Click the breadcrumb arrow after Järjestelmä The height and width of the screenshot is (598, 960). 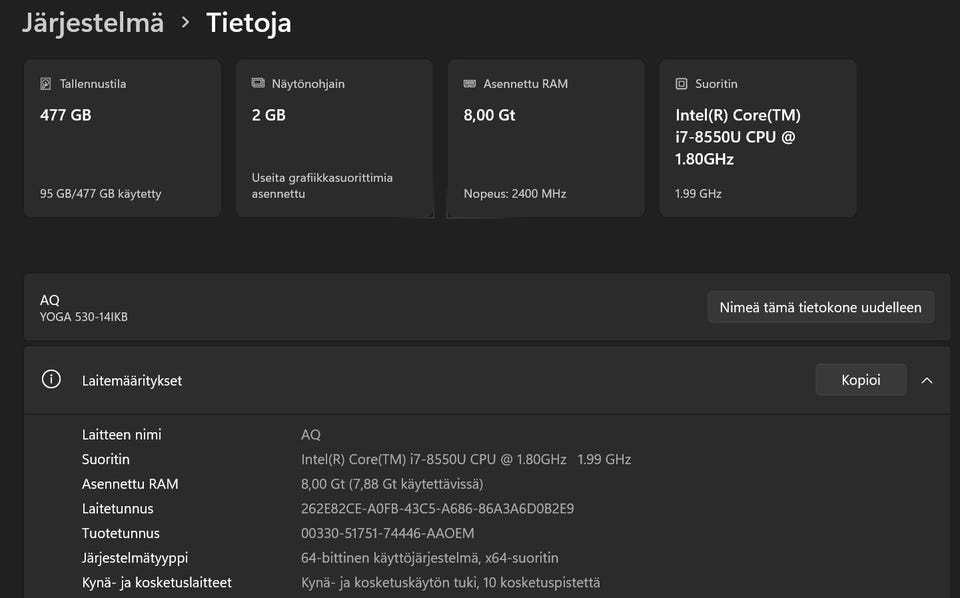186,22
